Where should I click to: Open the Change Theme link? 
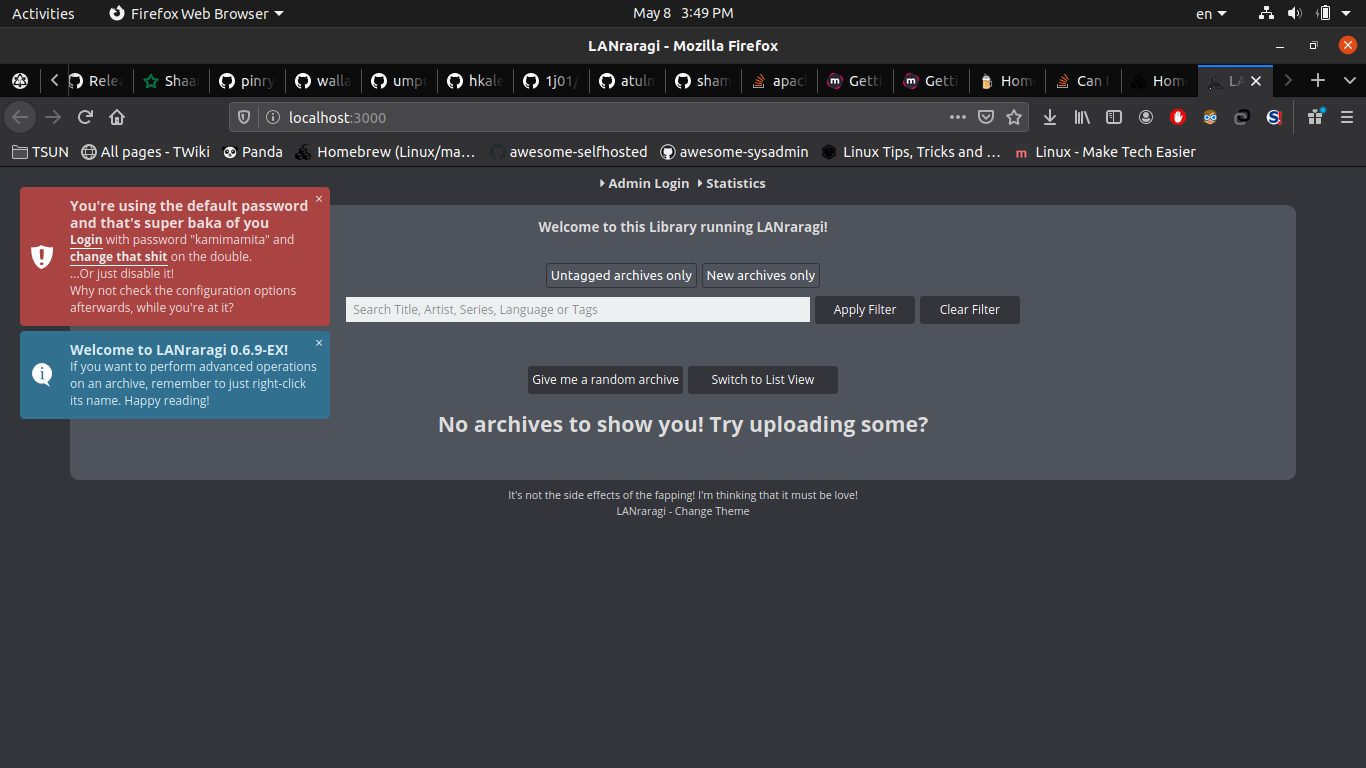[712, 511]
